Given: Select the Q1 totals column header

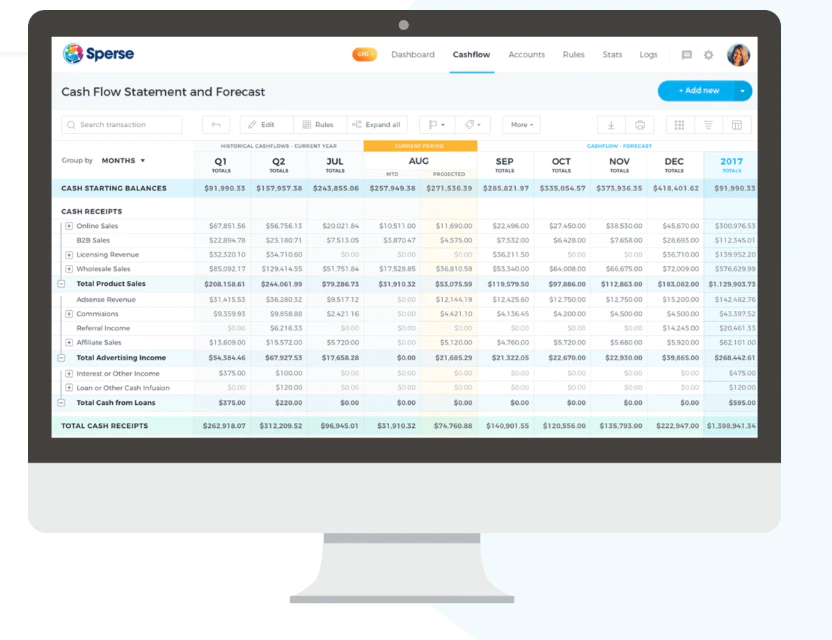Looking at the screenshot, I should pyautogui.click(x=221, y=165).
